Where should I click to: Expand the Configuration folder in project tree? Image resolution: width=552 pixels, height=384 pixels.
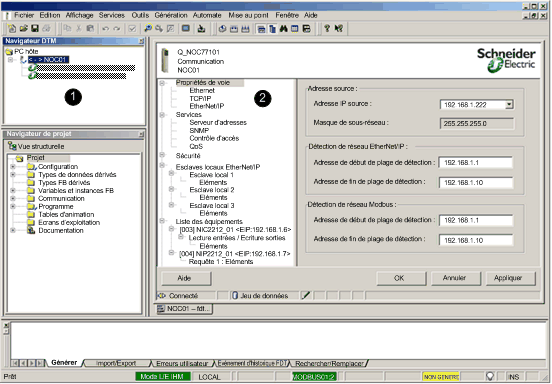[13, 166]
